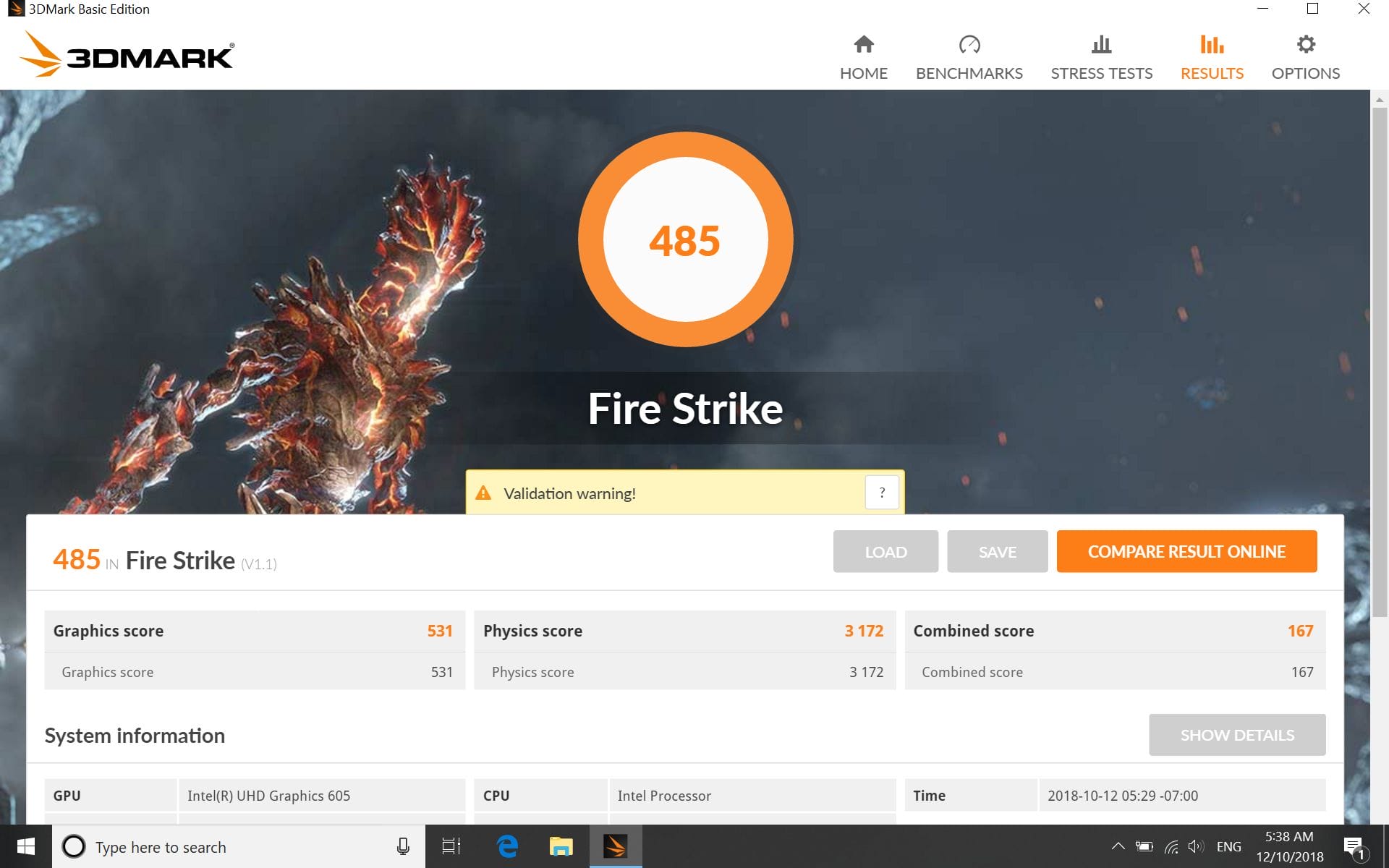Screen dimensions: 1389x868
Task: Select the Combined score sub-row
Action: [1115, 672]
